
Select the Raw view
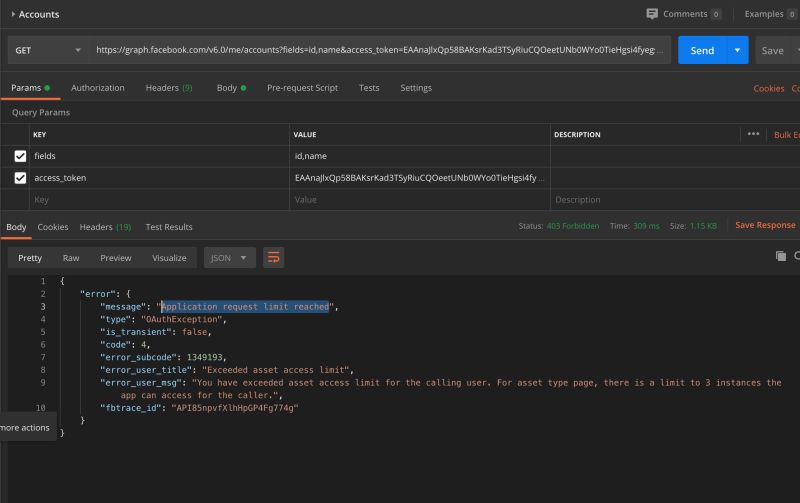(x=71, y=258)
